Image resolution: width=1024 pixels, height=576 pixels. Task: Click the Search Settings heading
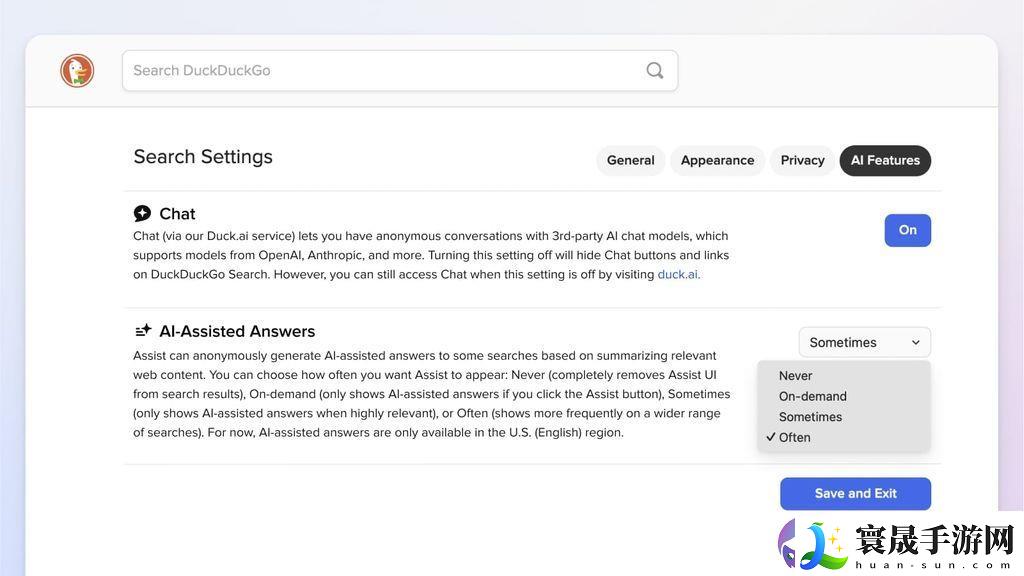tap(203, 156)
